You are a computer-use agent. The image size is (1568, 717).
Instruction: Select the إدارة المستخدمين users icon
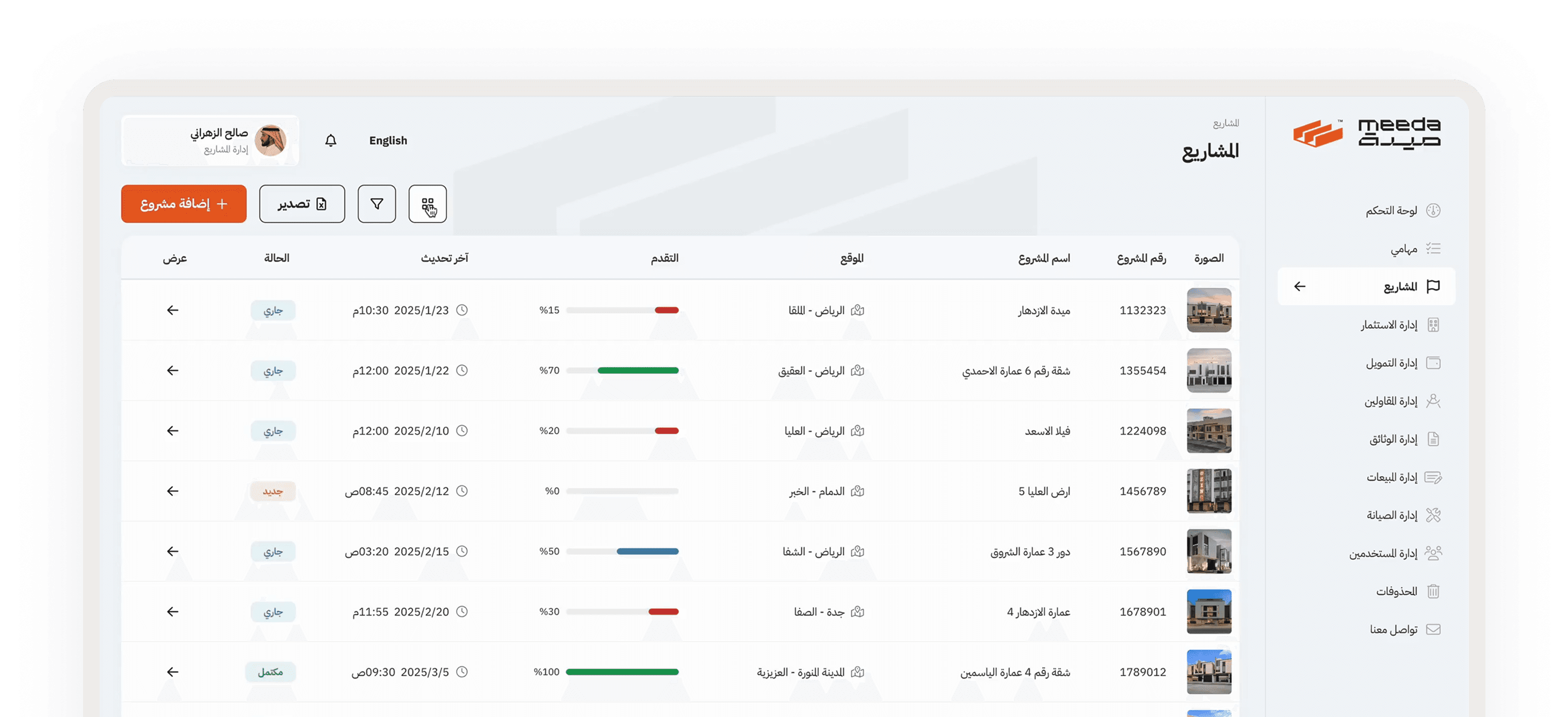pos(1434,552)
